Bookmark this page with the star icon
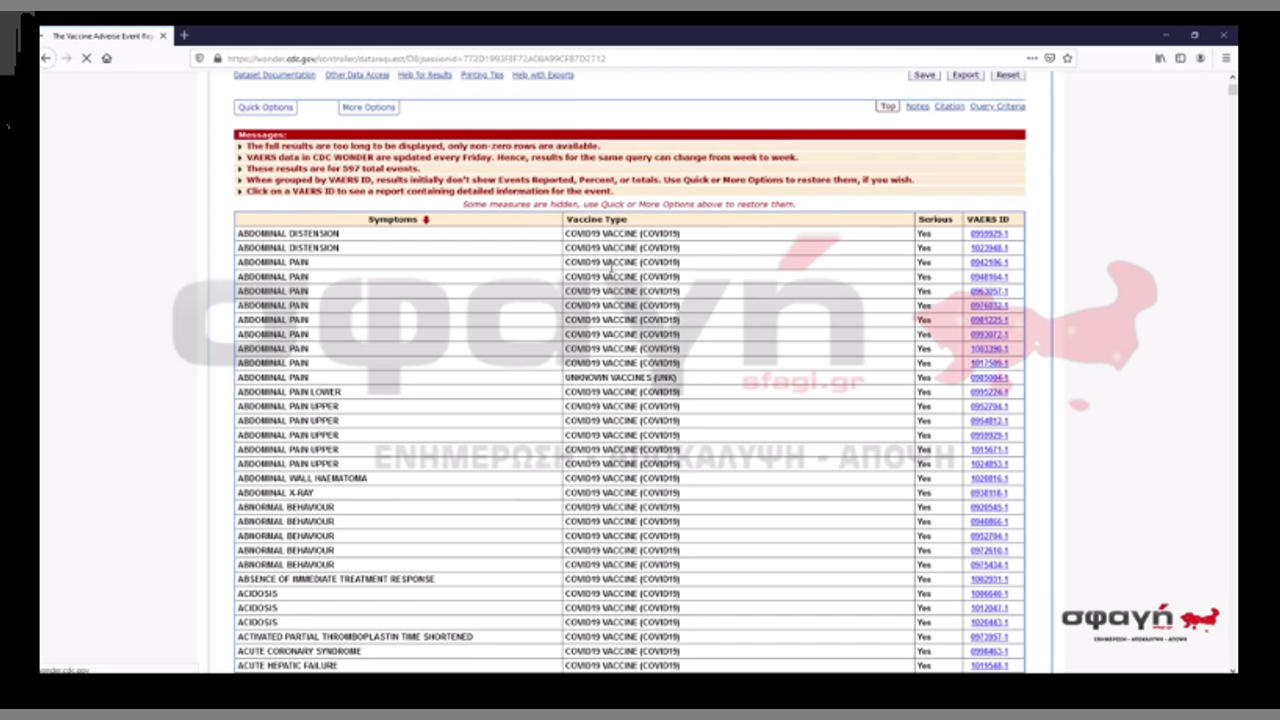The image size is (1280, 720). pos(1067,58)
